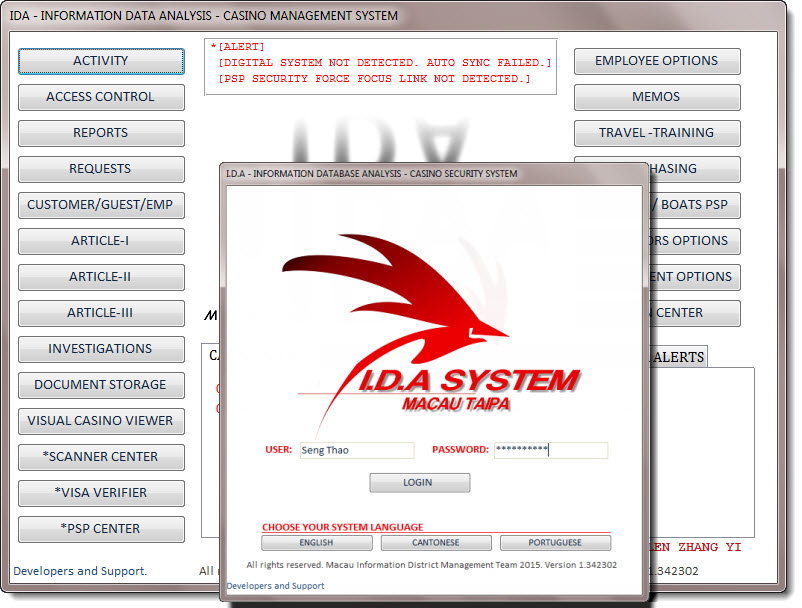Open the REPORTS module

point(101,133)
